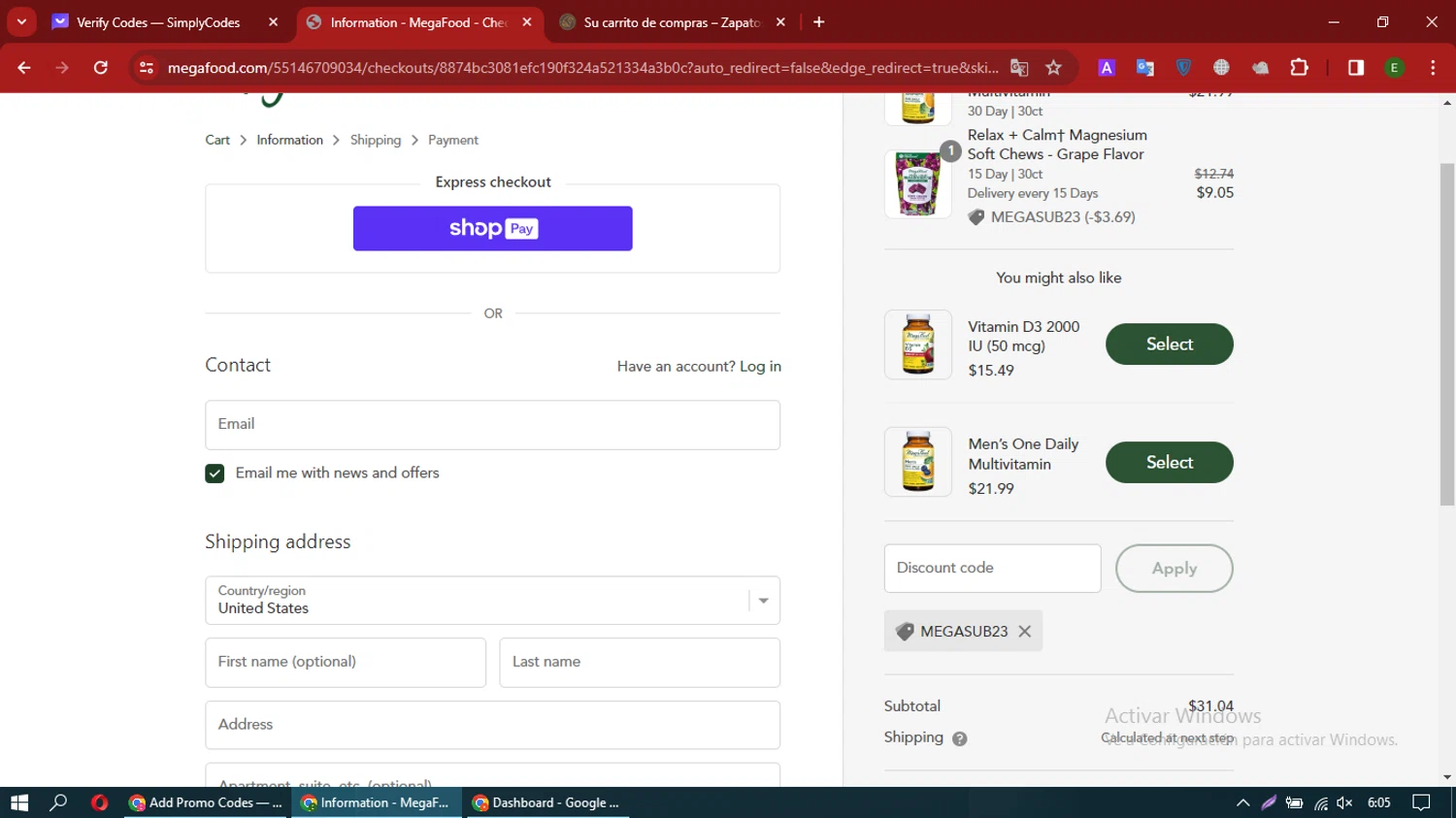Open the translate page icon in address bar
The width and height of the screenshot is (1456, 818).
point(1019,68)
